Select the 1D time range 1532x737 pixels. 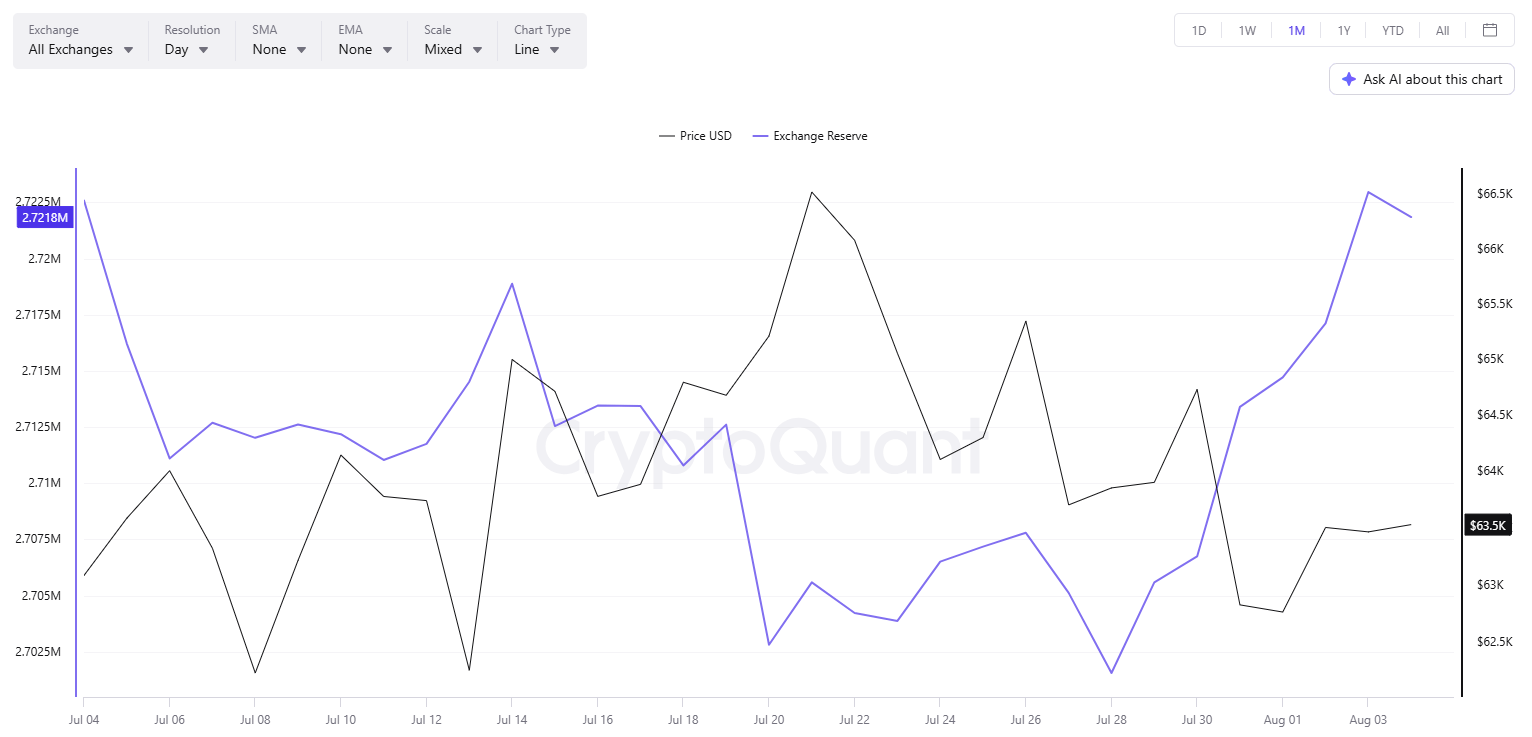point(1199,30)
